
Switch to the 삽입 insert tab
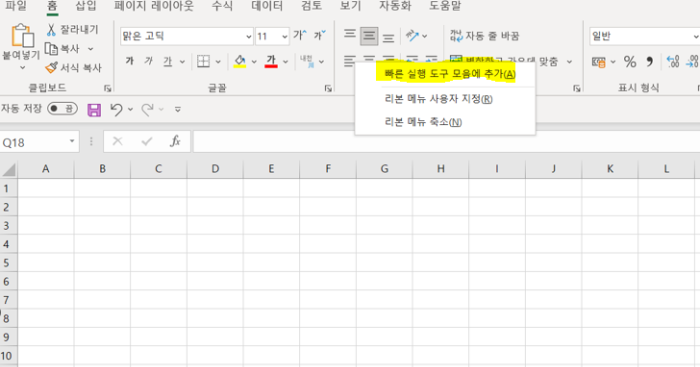(85, 6)
